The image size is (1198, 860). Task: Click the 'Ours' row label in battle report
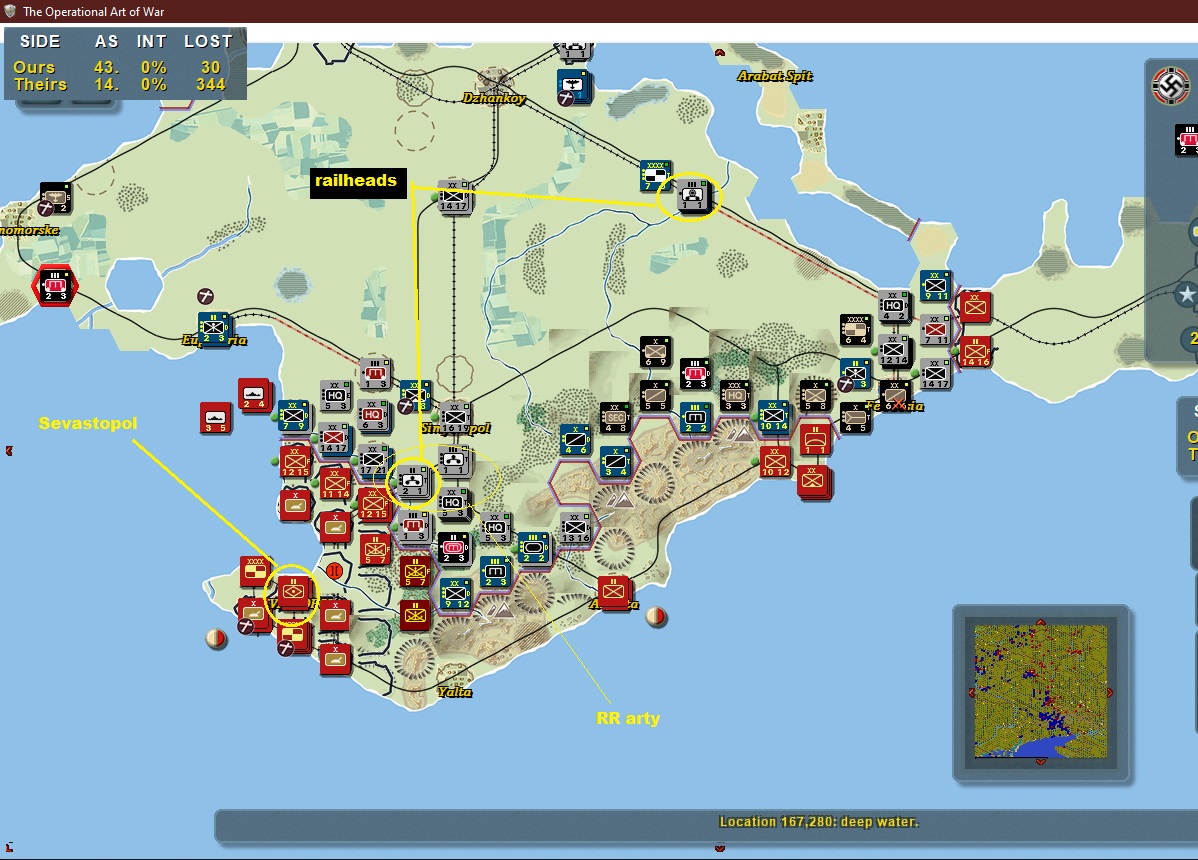pos(34,67)
